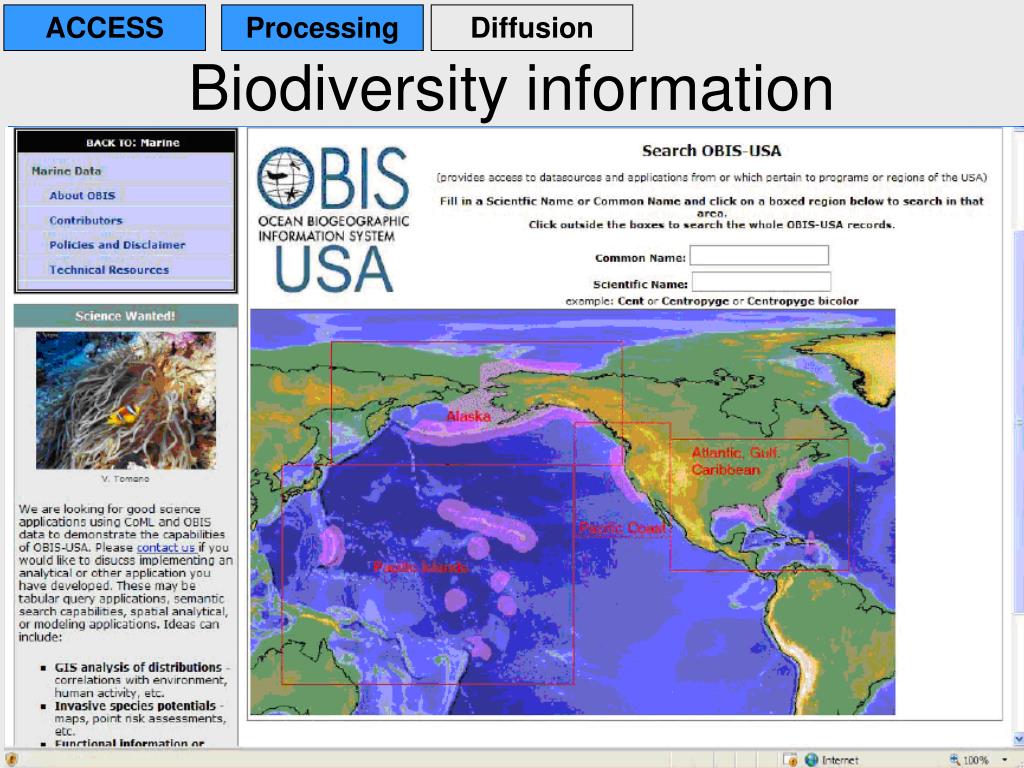This screenshot has width=1024, height=768.
Task: Select the Pacific Coast region box
Action: (x=622, y=528)
